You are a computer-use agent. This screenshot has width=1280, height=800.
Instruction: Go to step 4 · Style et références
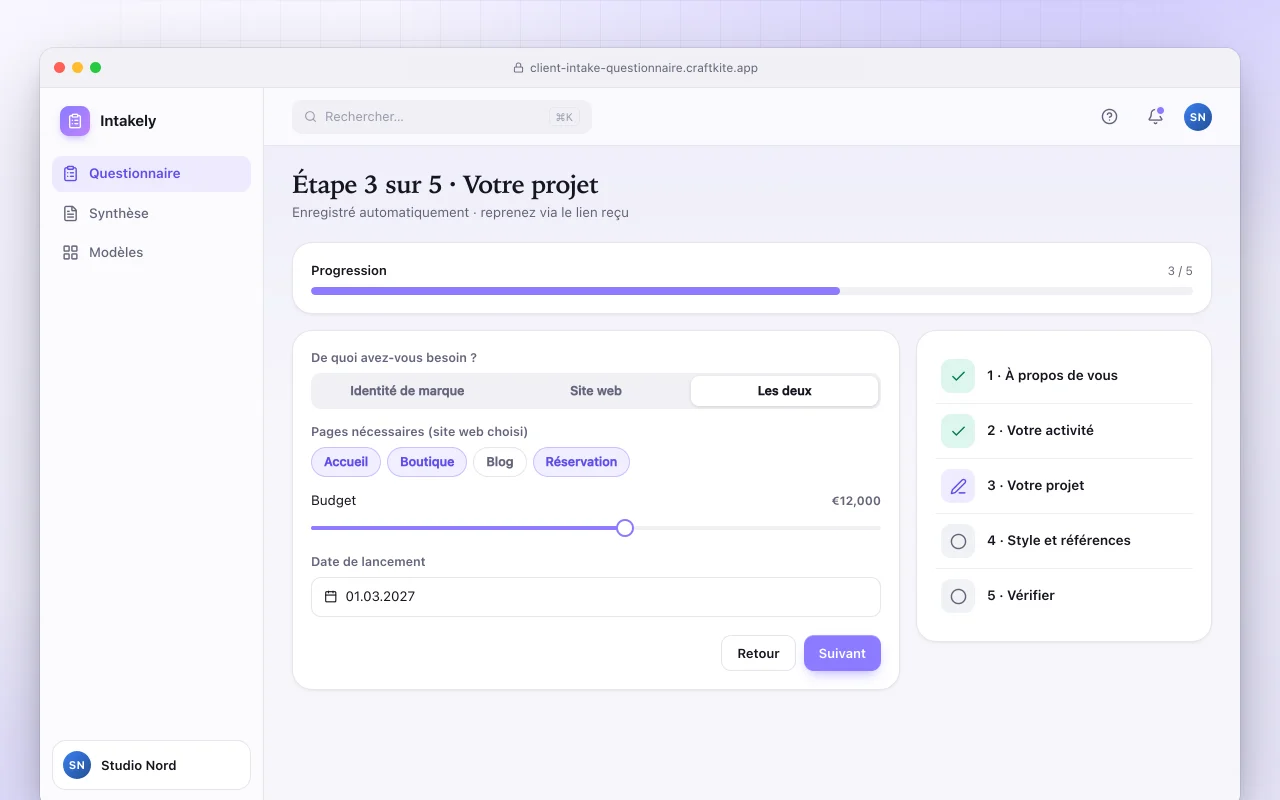click(1064, 541)
